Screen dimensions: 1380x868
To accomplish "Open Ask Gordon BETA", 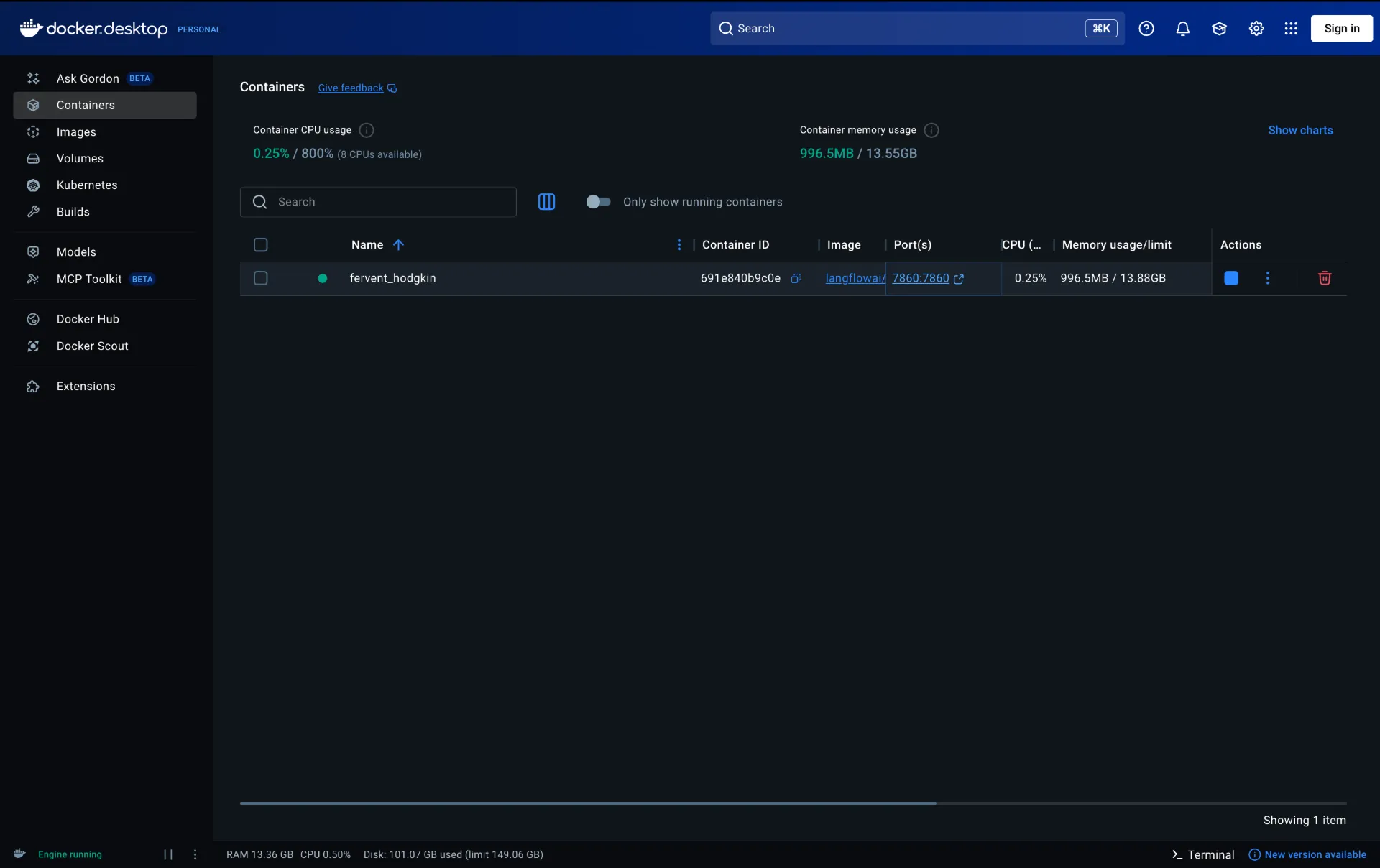I will click(x=87, y=78).
